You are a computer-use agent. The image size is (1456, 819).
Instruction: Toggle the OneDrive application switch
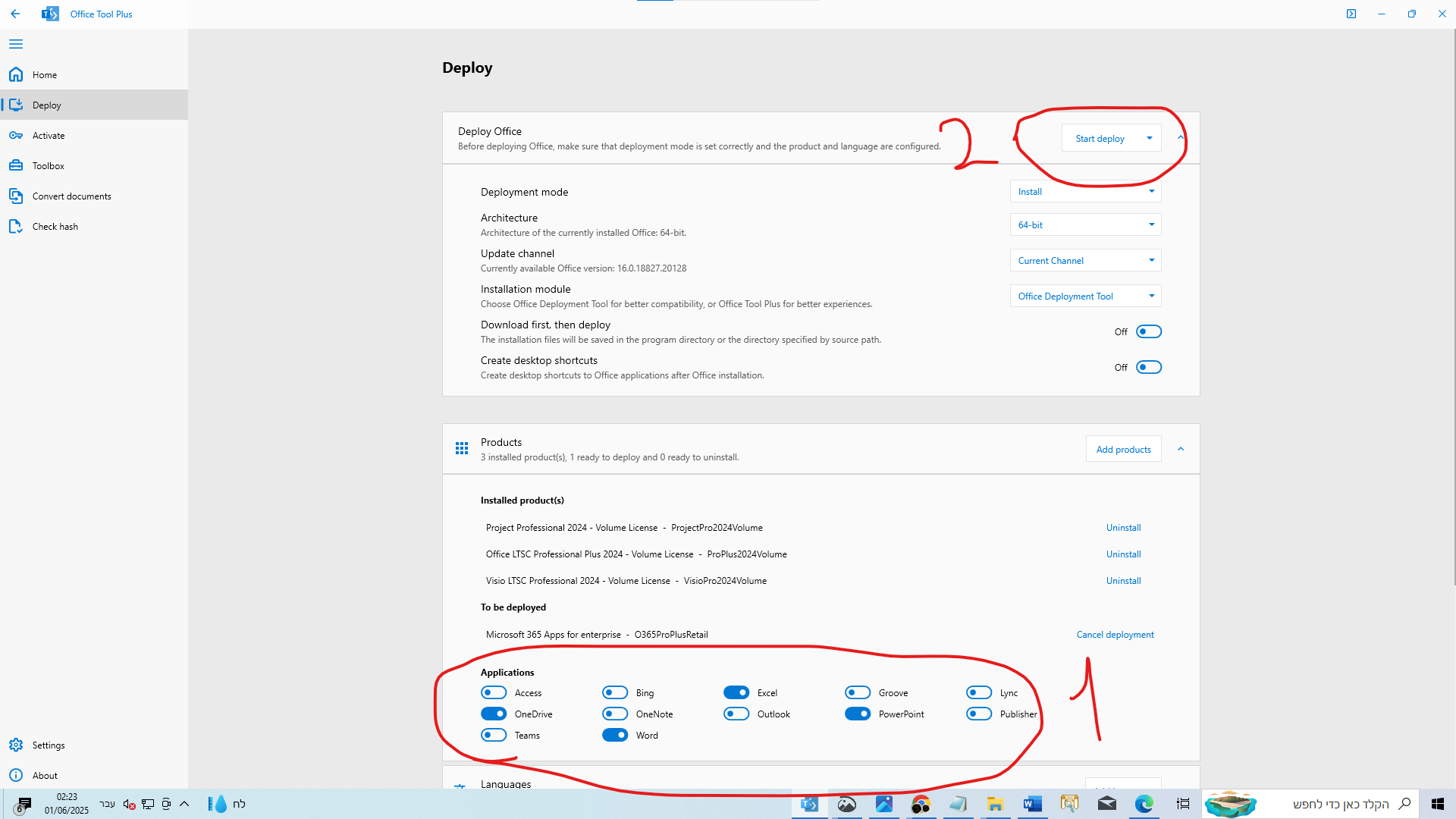pos(494,714)
